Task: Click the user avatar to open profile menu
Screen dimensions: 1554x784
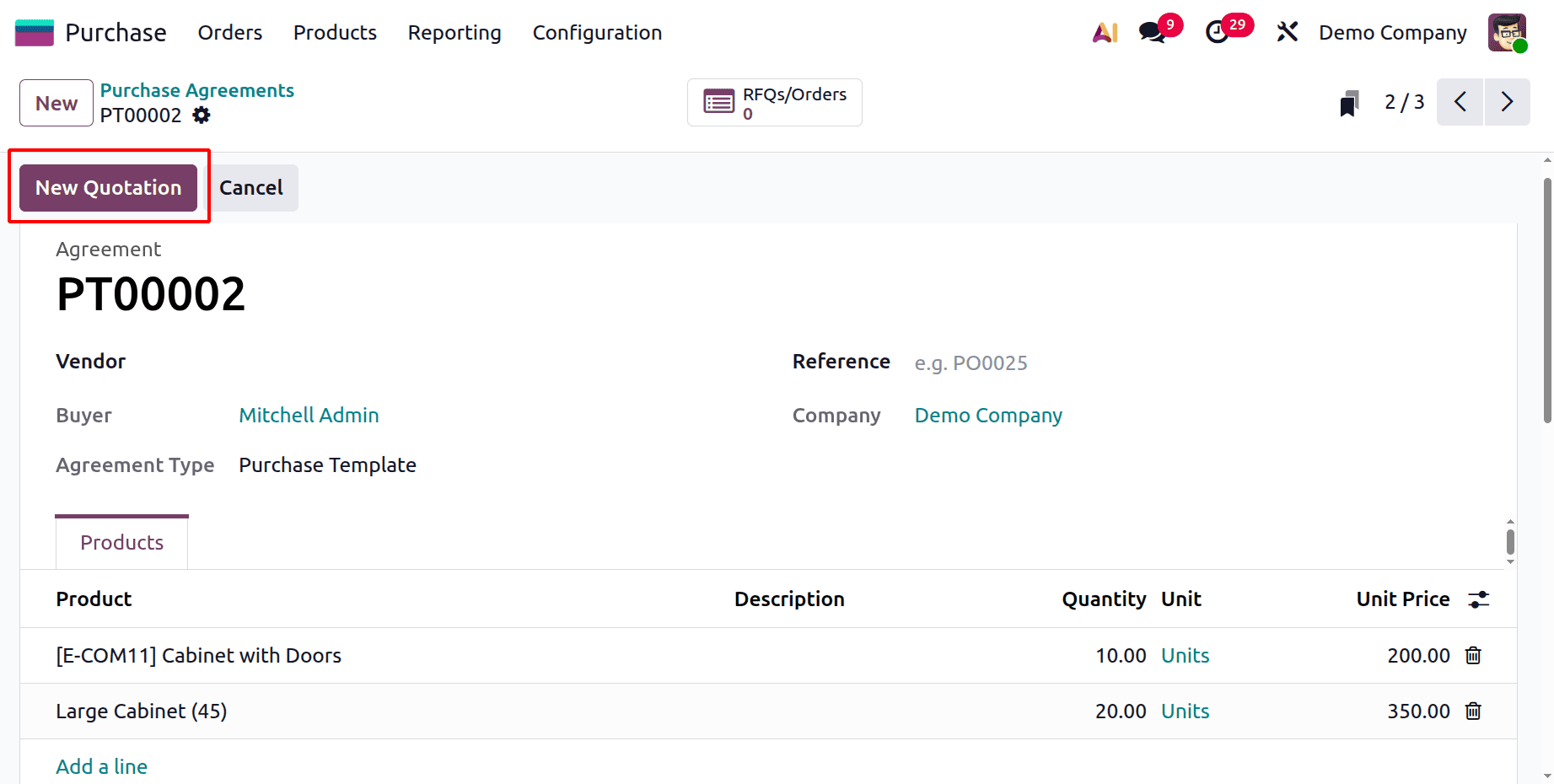Action: [x=1508, y=32]
